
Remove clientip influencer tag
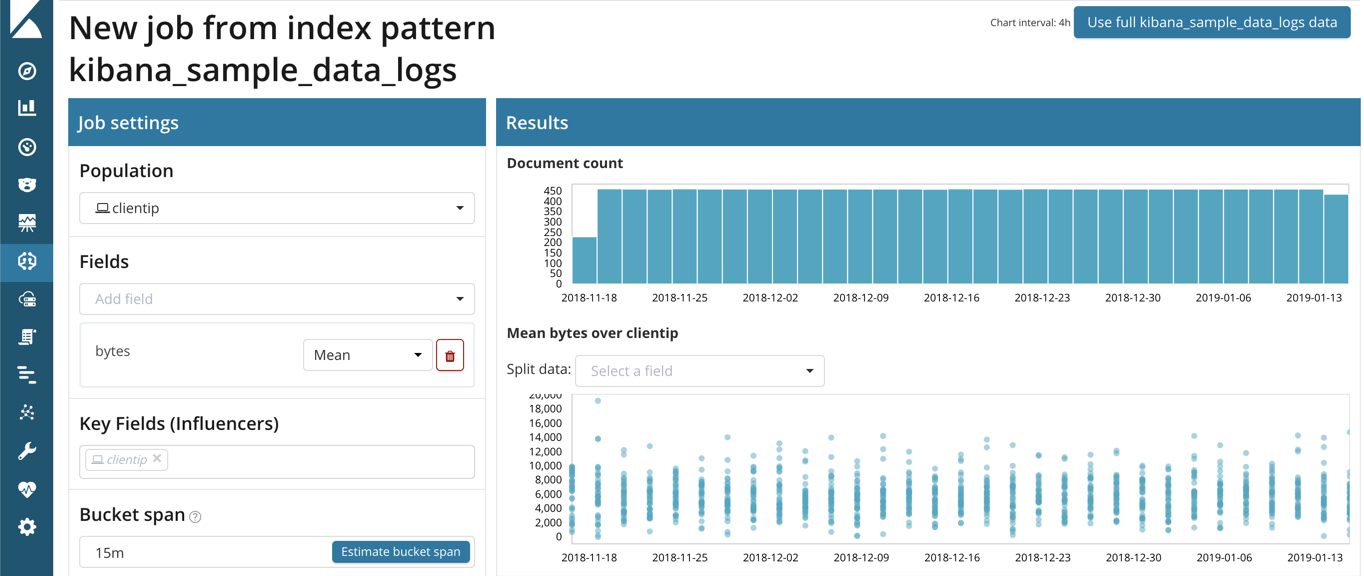[x=157, y=459]
